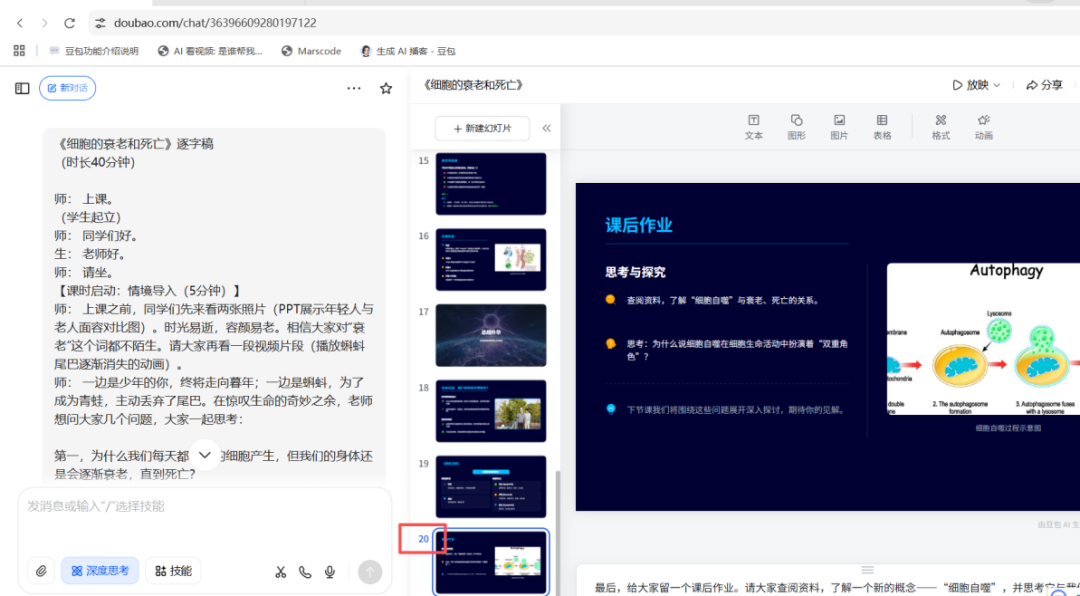Open the 图片 (Image) insert tool
The height and width of the screenshot is (596, 1080).
pos(840,125)
